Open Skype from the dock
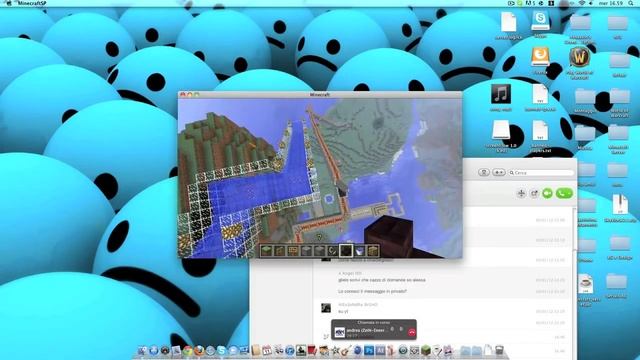Viewport: 640px width, 360px height. coord(221,350)
